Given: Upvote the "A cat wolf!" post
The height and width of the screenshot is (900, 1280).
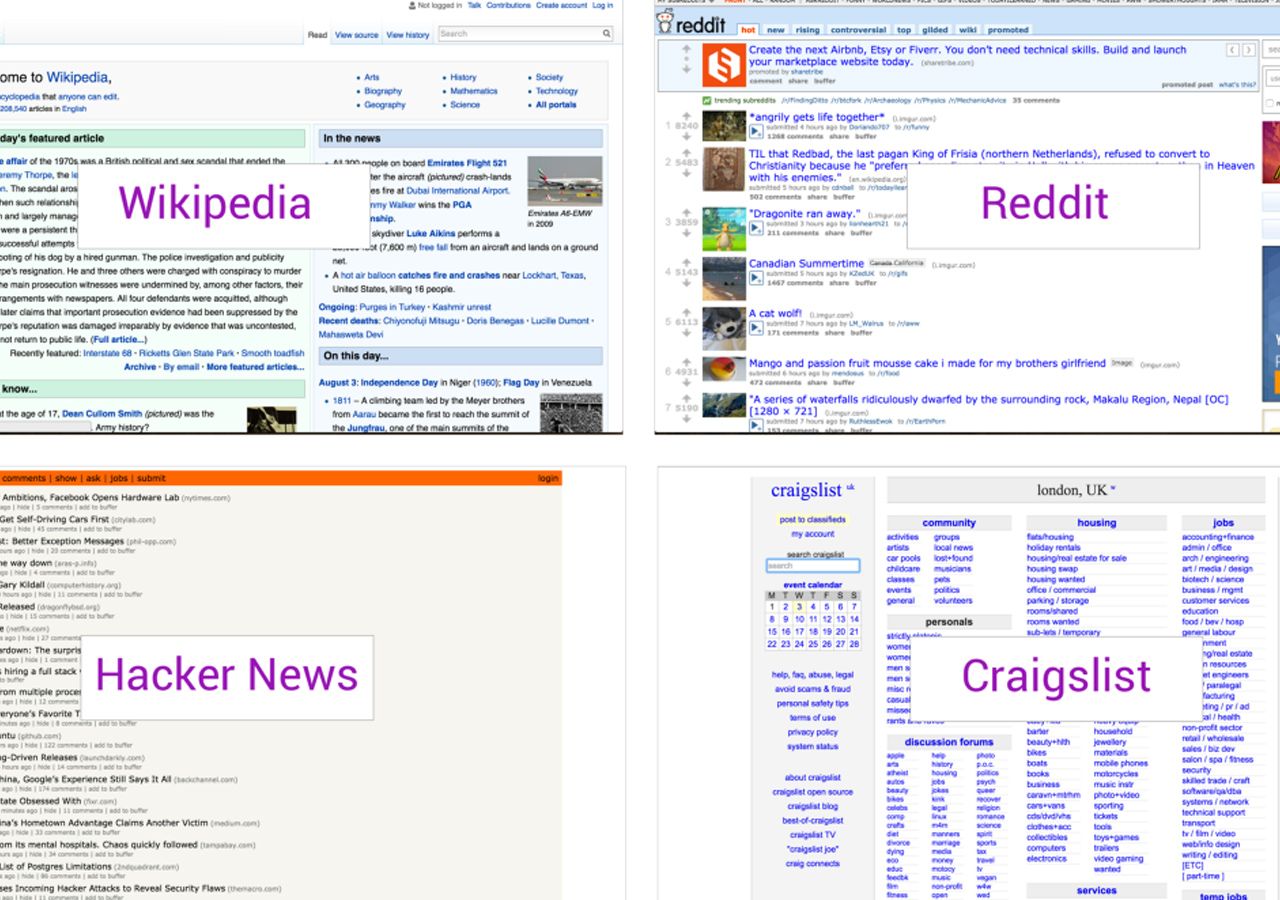Looking at the screenshot, I should (x=686, y=312).
